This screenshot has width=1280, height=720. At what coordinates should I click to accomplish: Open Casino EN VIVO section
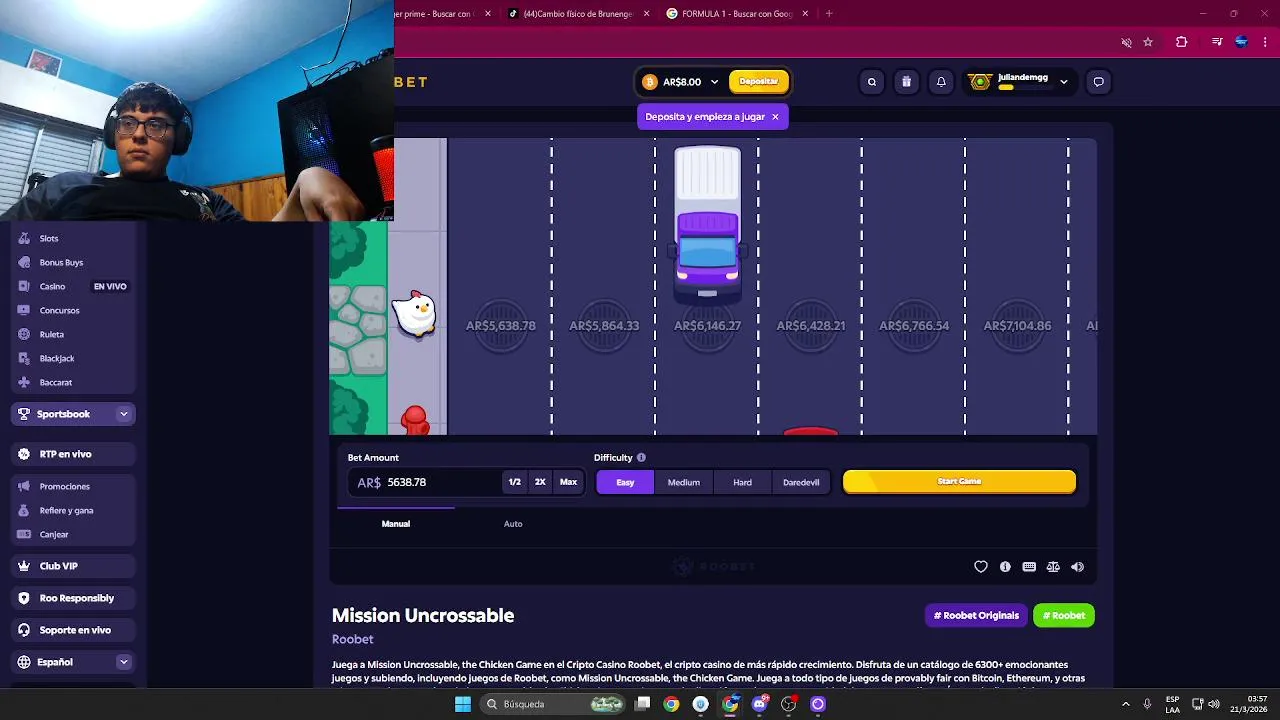(73, 286)
